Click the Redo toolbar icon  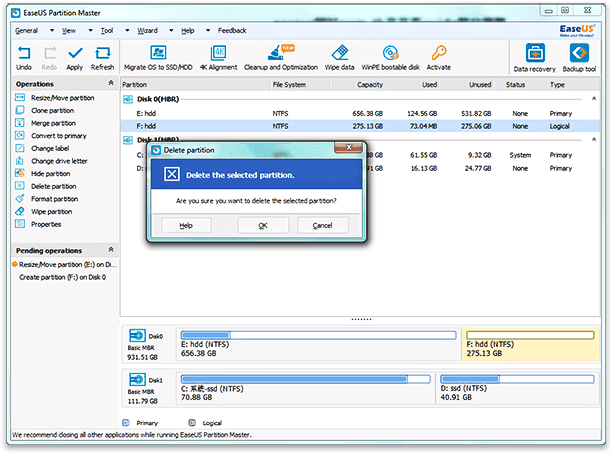(x=49, y=58)
